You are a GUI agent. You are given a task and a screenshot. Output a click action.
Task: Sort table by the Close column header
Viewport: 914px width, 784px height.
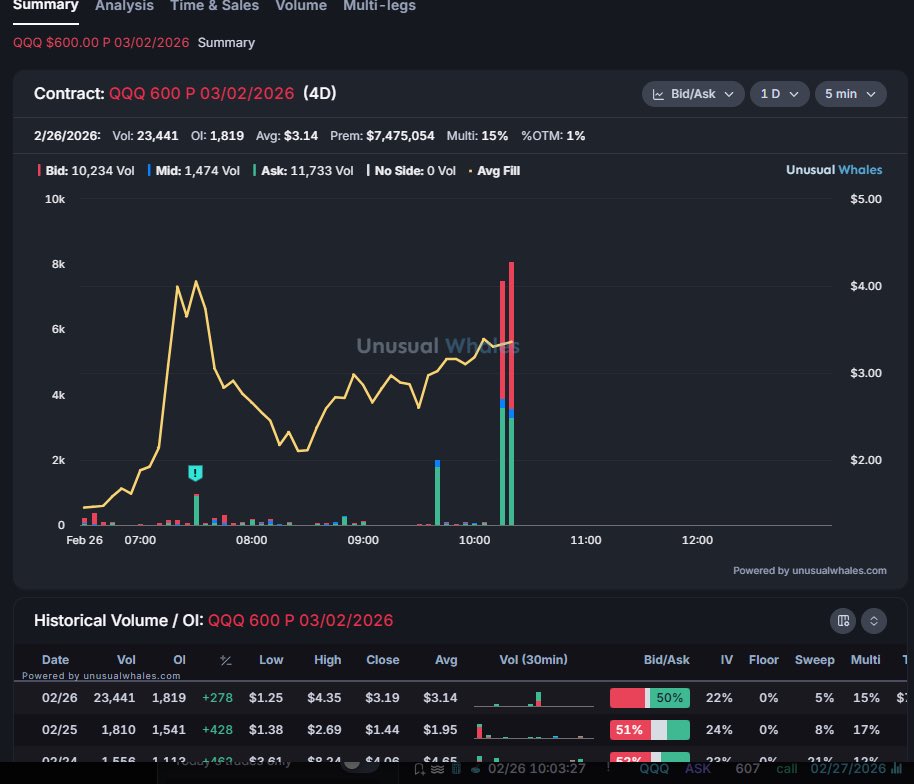382,660
